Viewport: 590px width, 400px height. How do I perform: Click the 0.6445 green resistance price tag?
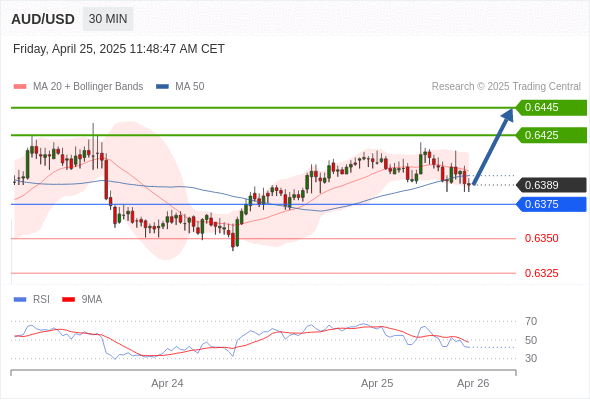[551, 108]
